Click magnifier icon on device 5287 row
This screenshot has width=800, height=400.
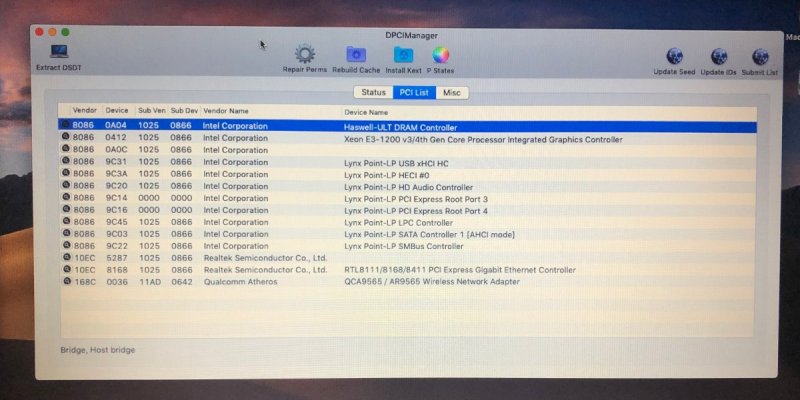click(66, 257)
